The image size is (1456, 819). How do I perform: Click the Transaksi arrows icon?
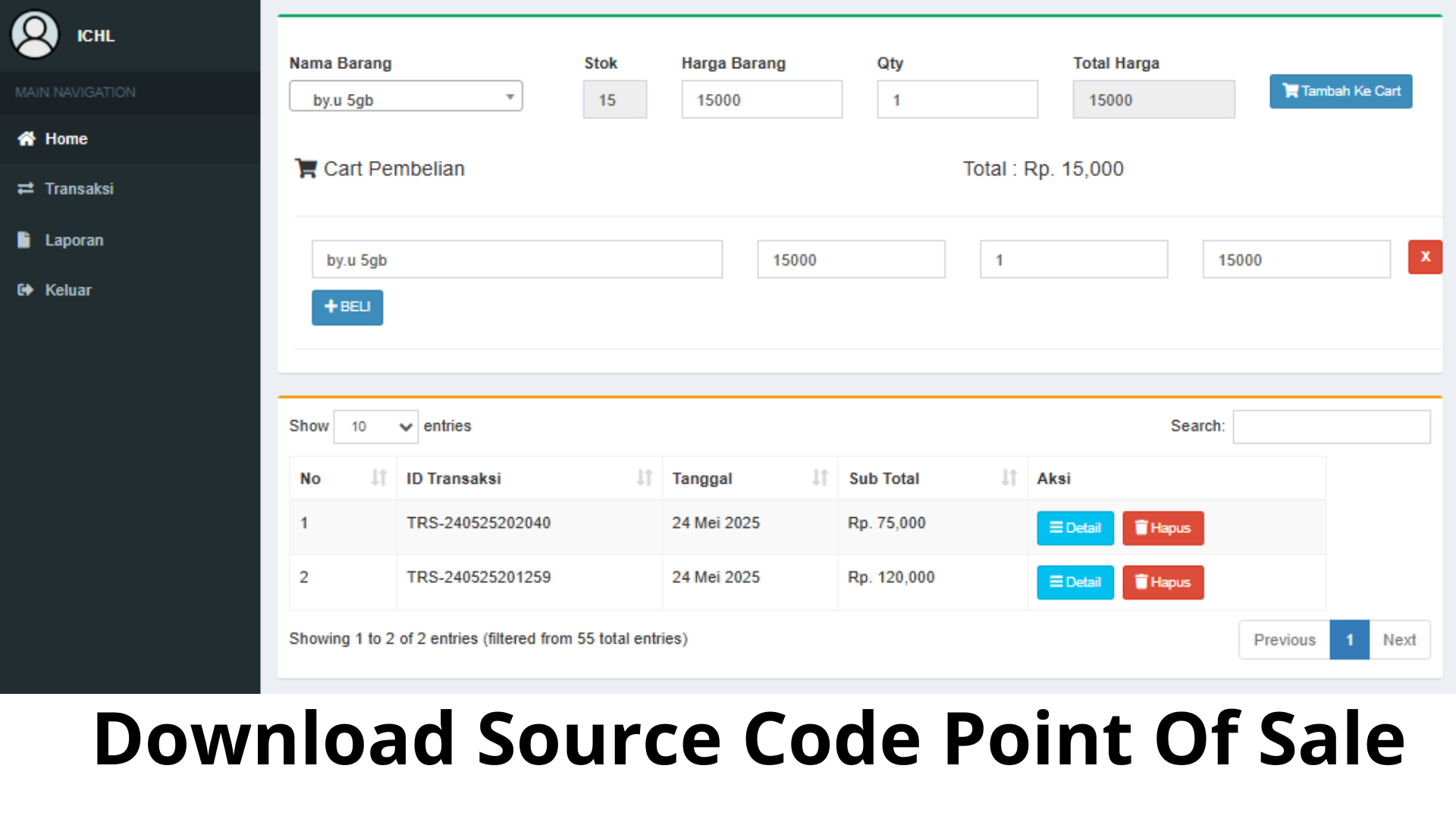25,188
